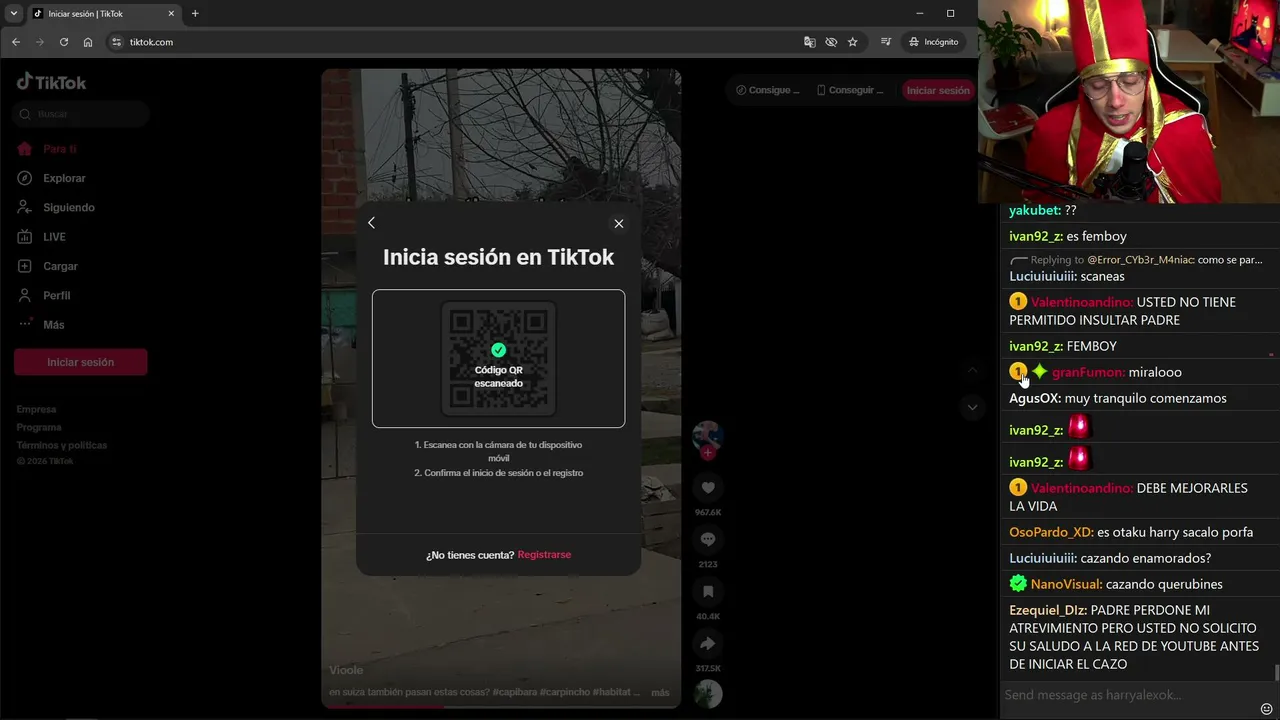The width and height of the screenshot is (1280, 720).
Task: Click username 'granFumon' in chat
Action: [x=1089, y=373]
